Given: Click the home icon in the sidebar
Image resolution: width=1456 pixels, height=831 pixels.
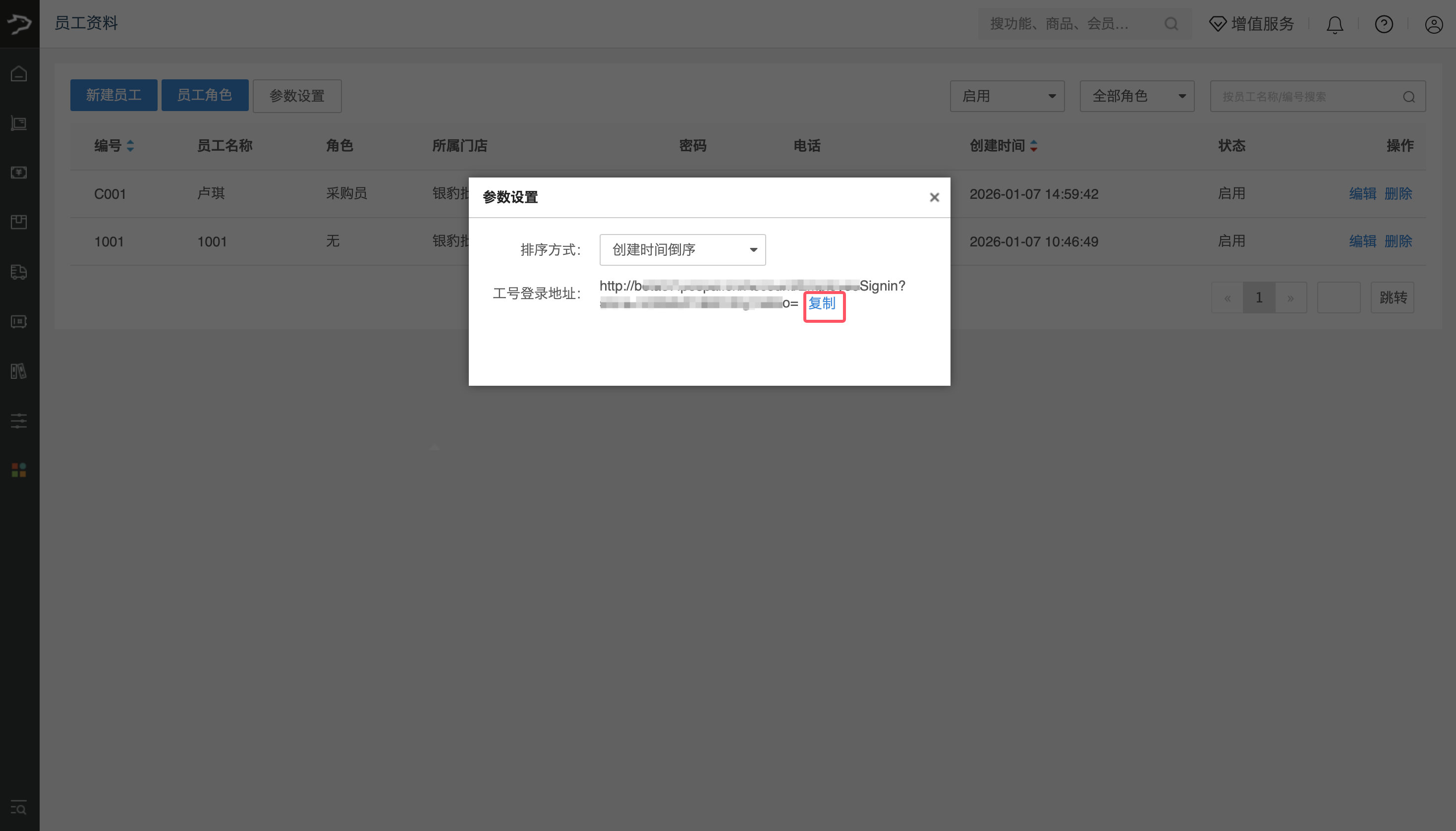Looking at the screenshot, I should [19, 73].
